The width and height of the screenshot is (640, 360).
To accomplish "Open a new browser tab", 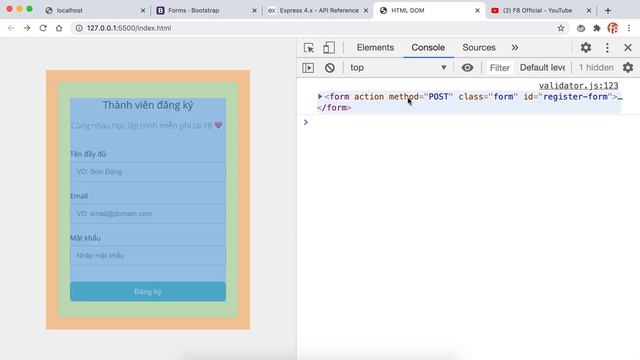I will click(608, 11).
